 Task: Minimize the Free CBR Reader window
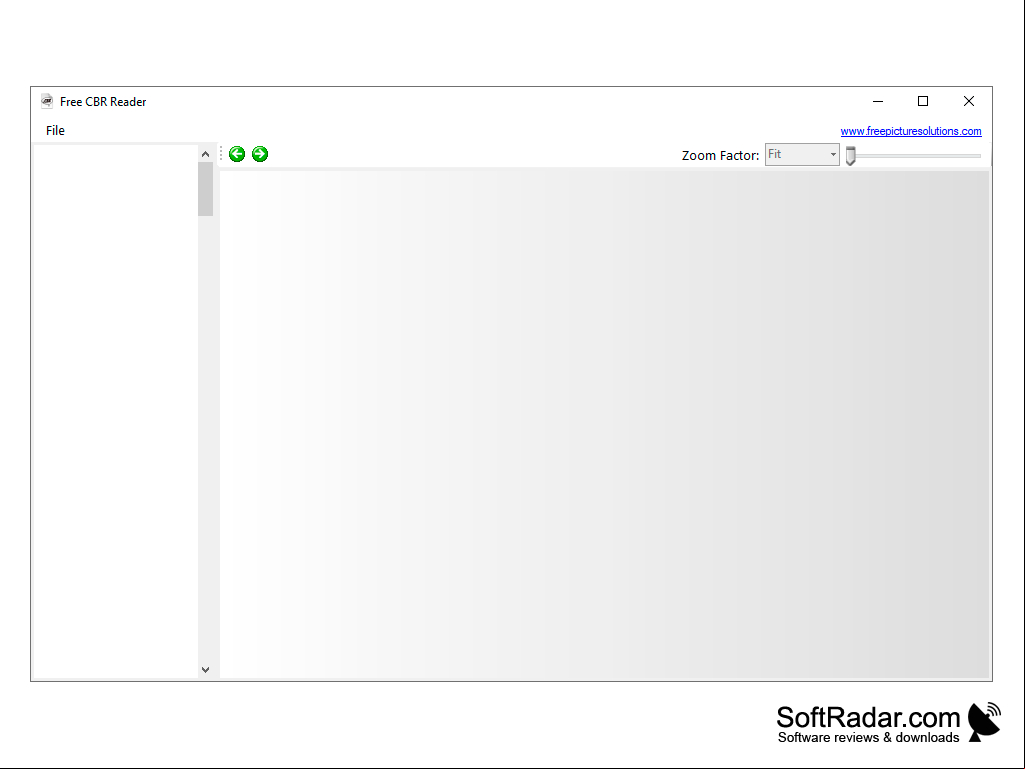[x=878, y=101]
